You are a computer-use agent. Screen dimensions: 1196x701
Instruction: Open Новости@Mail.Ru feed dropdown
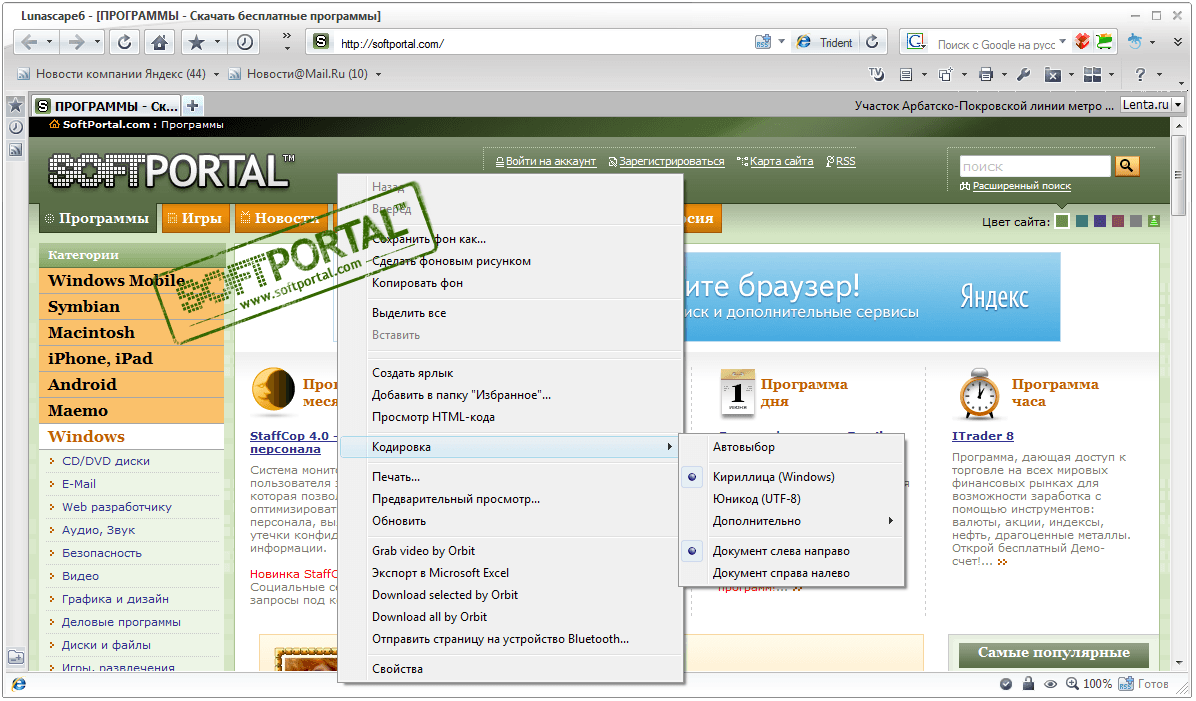tap(378, 75)
